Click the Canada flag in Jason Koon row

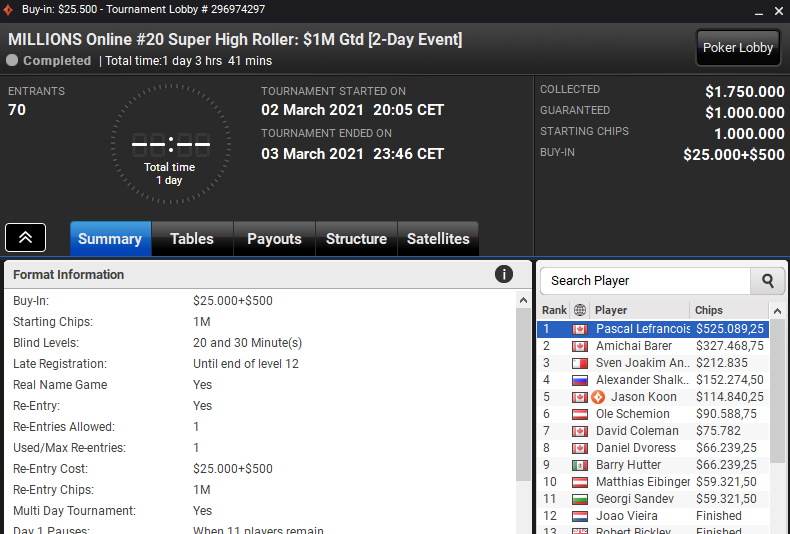point(580,397)
